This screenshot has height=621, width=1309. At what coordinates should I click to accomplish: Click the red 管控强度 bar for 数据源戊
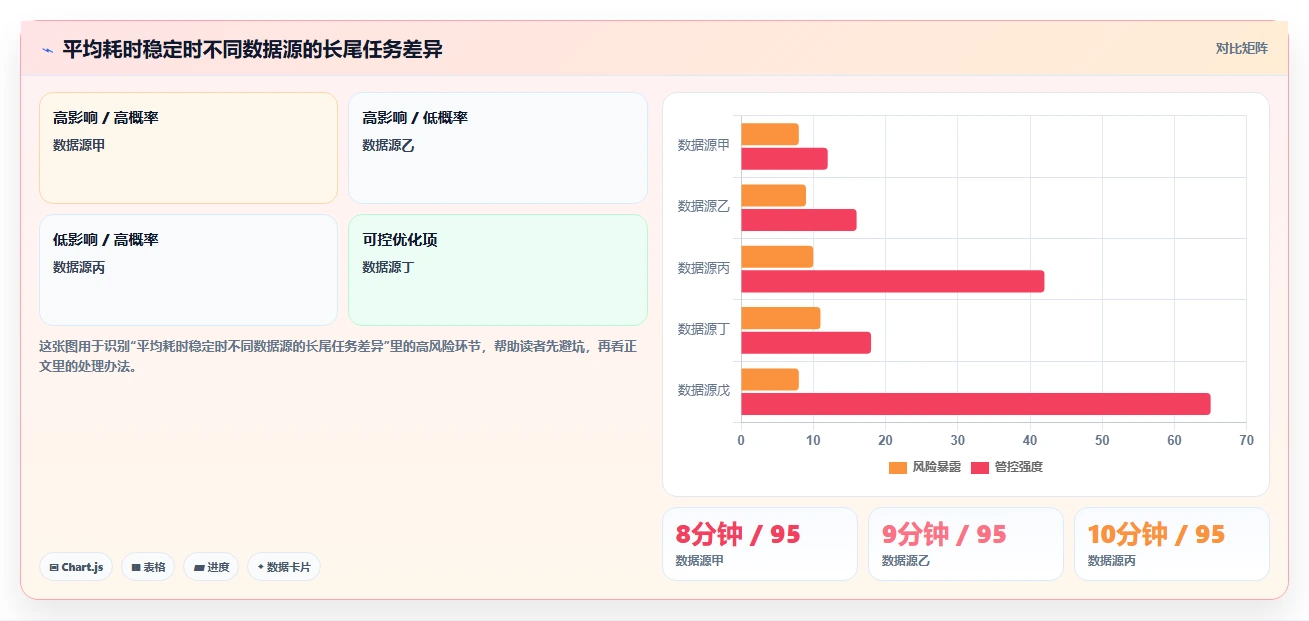pyautogui.click(x=975, y=404)
